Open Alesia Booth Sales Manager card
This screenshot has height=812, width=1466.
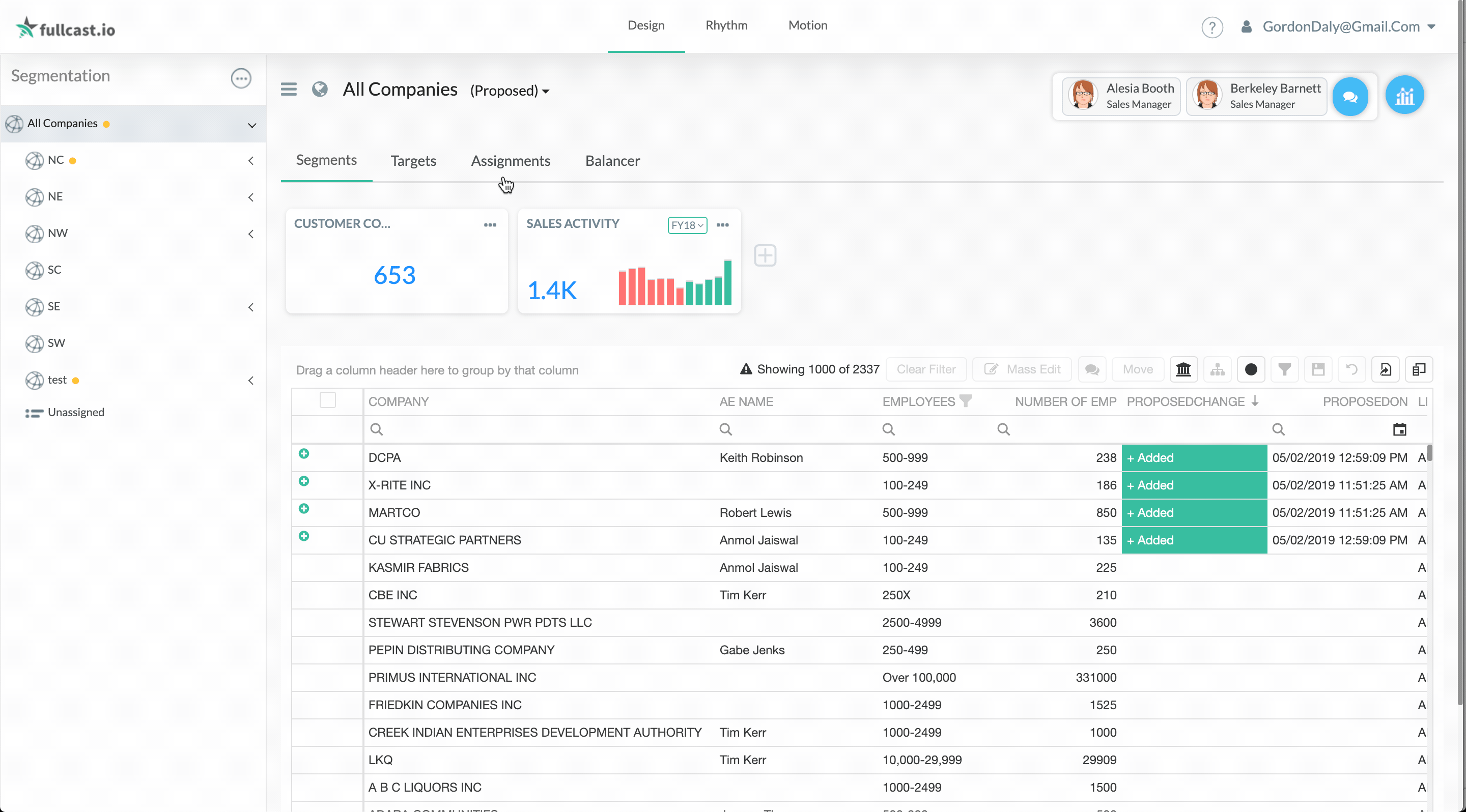click(x=1120, y=96)
